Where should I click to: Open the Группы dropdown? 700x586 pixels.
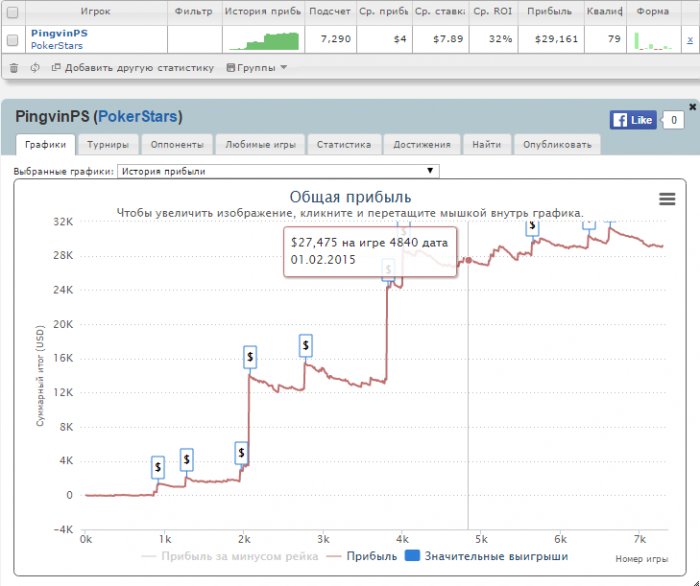pos(257,68)
